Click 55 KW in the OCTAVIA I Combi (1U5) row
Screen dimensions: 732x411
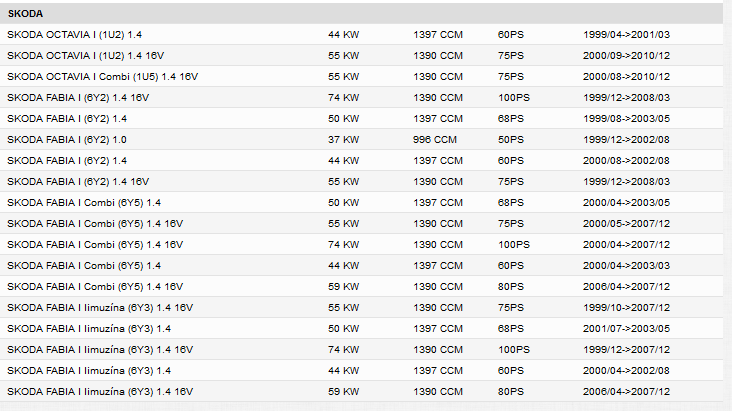click(x=344, y=77)
